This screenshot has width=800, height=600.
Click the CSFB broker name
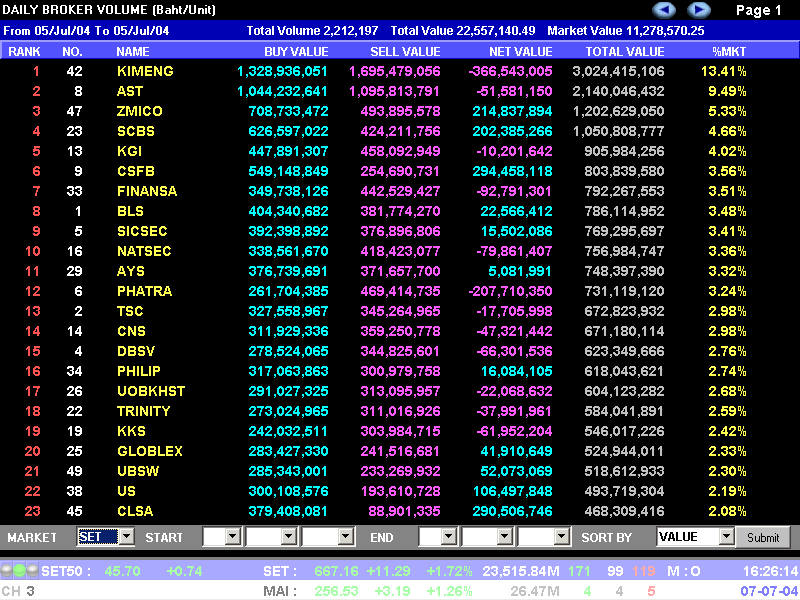click(136, 171)
